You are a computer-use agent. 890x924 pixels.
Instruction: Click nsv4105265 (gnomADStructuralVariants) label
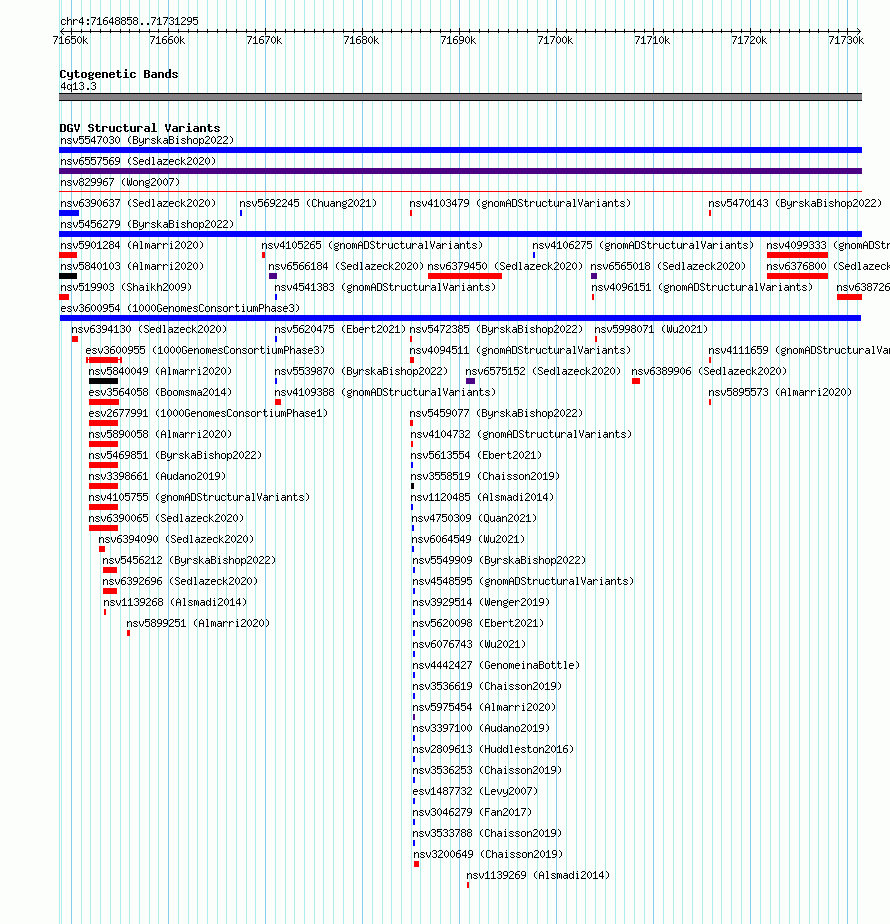372,245
